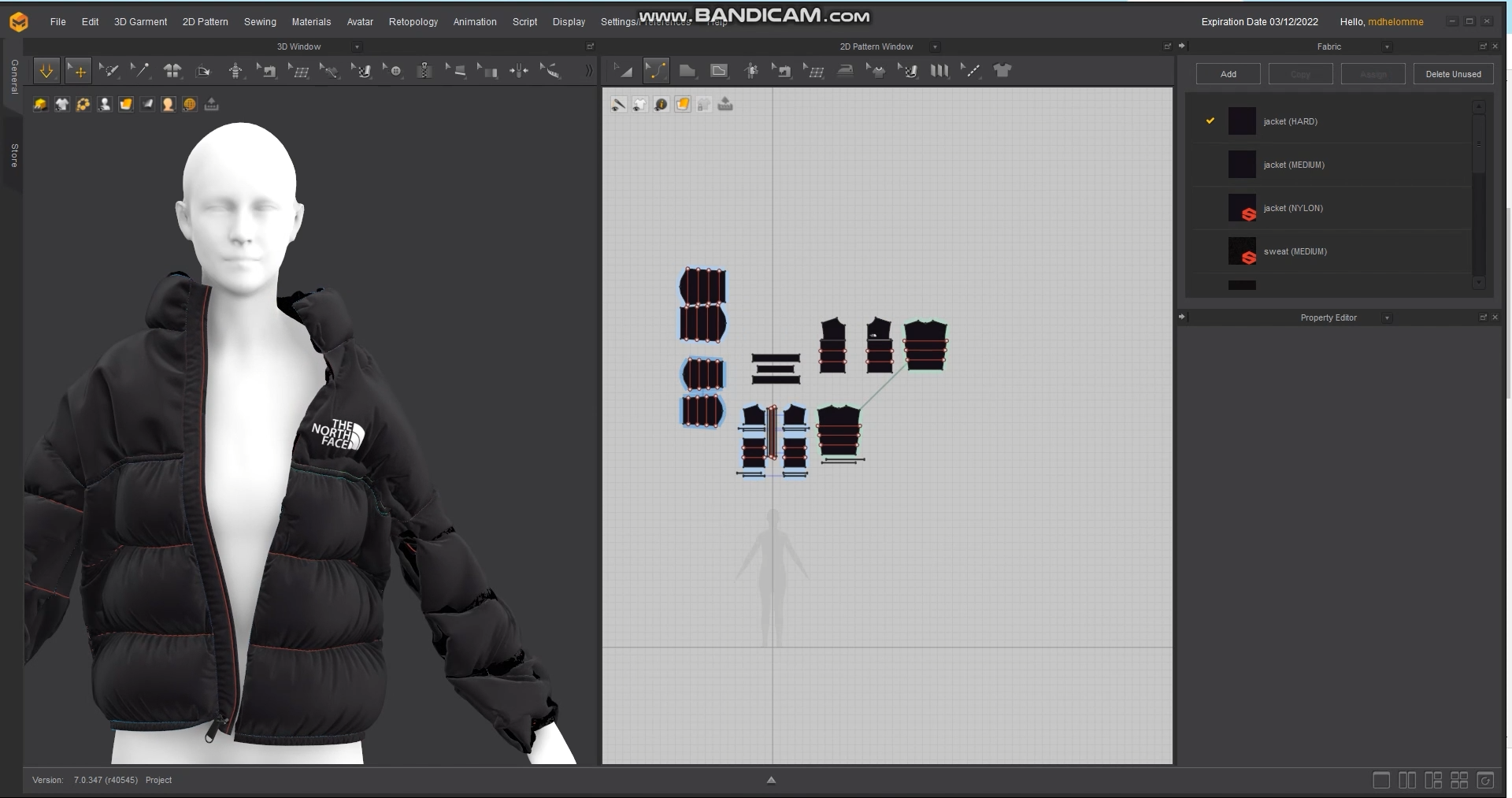Open the Avatar menu
The height and width of the screenshot is (798, 1512).
click(360, 22)
